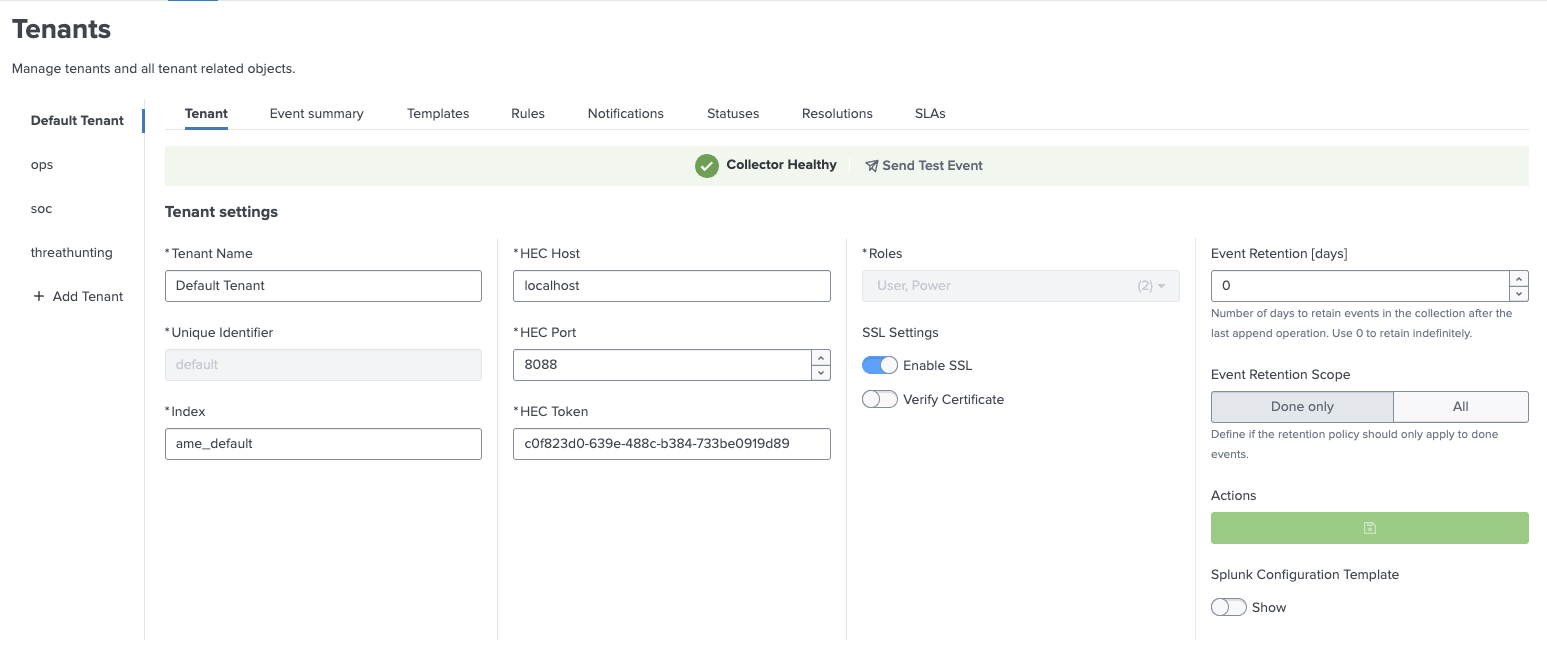Image resolution: width=1547 pixels, height=646 pixels.
Task: Enable the Verify Certificate toggle
Action: pos(879,399)
